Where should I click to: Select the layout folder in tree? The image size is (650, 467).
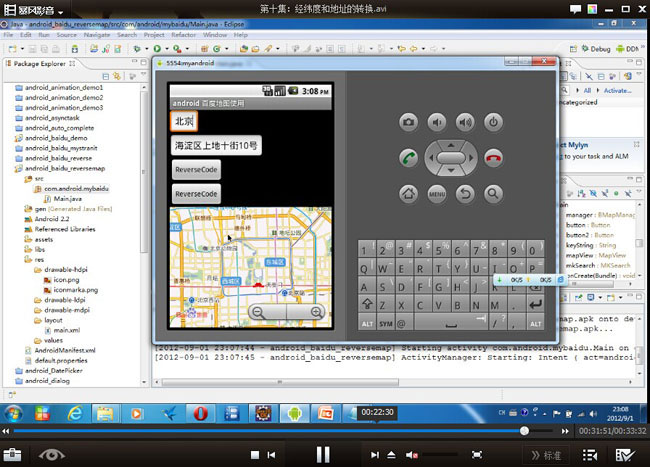click(53, 320)
